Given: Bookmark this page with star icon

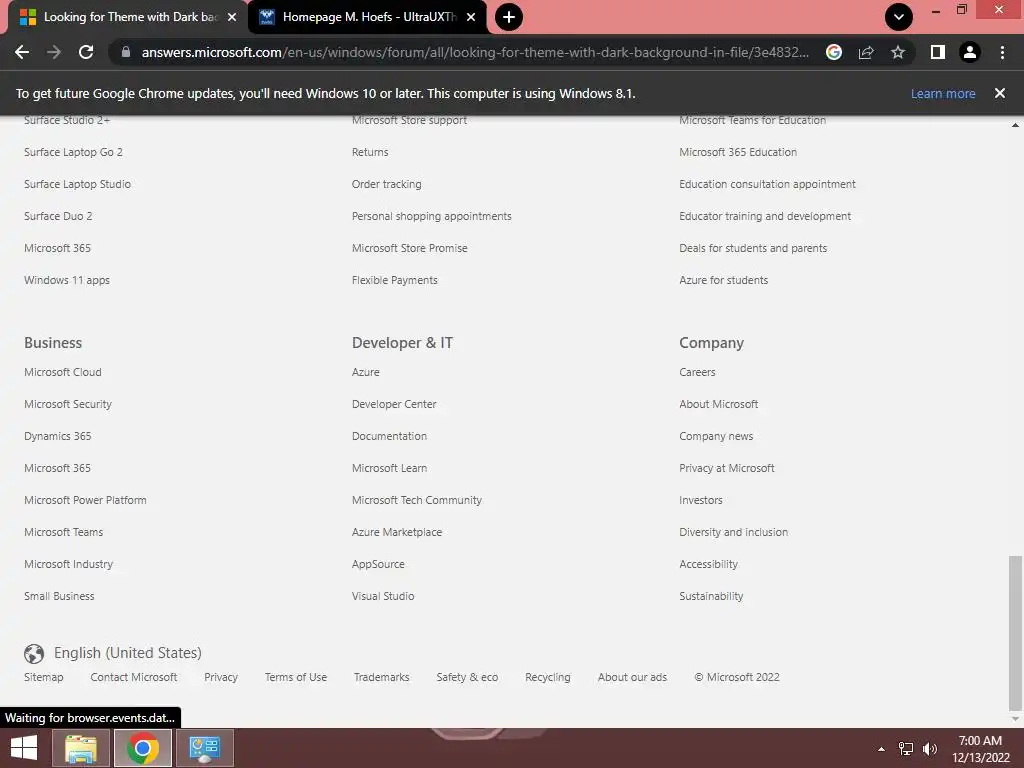Looking at the screenshot, I should (x=898, y=52).
